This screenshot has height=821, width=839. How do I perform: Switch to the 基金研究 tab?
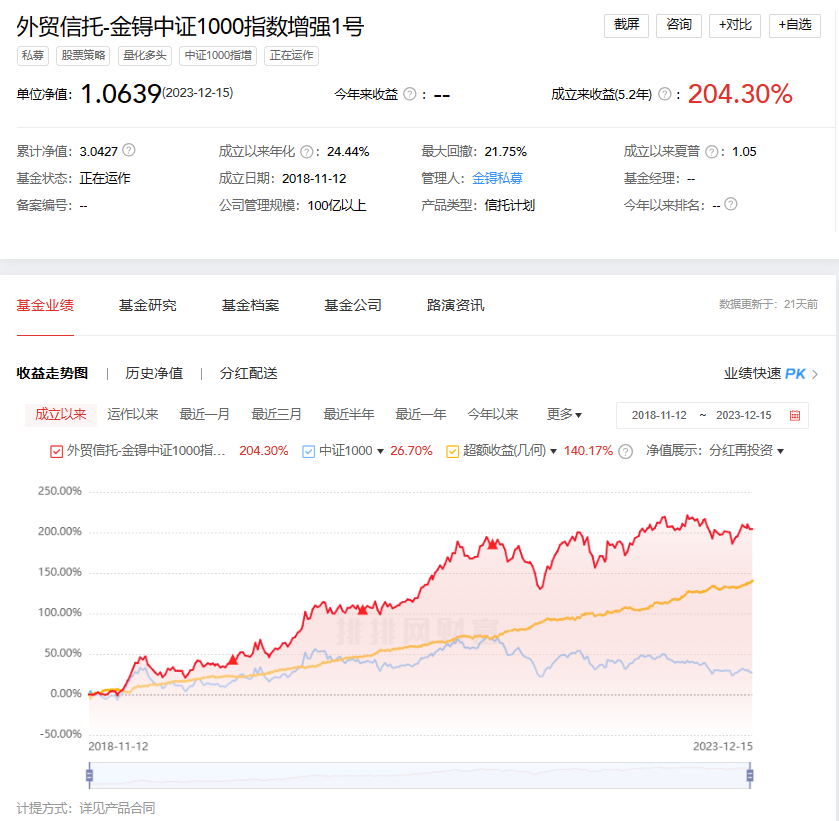tap(147, 305)
